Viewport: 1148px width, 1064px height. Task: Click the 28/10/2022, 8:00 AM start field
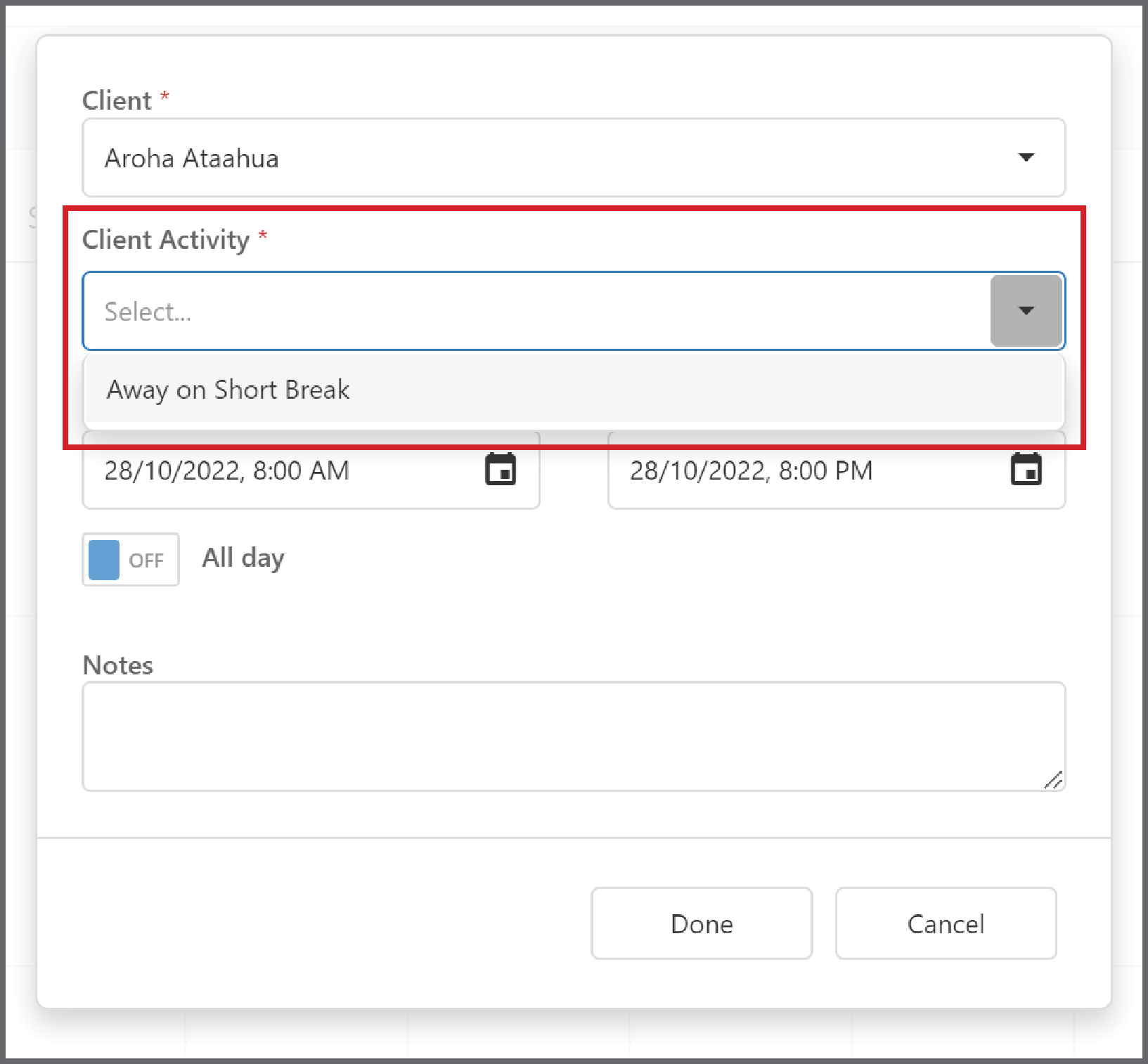pos(311,470)
